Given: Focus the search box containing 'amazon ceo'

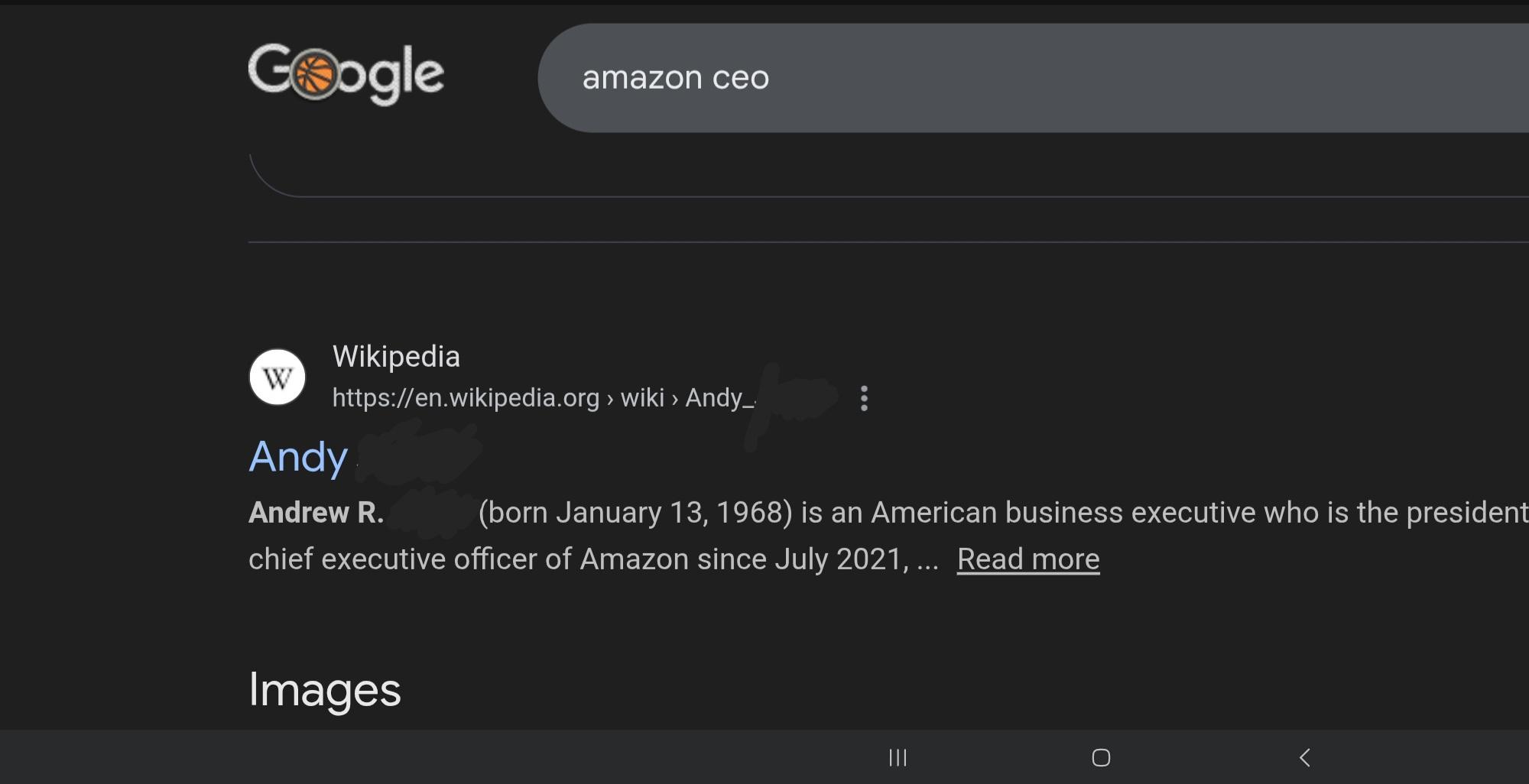Looking at the screenshot, I should 994,78.
